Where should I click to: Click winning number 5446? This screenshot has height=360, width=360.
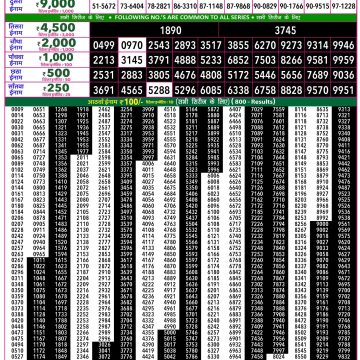265,75
